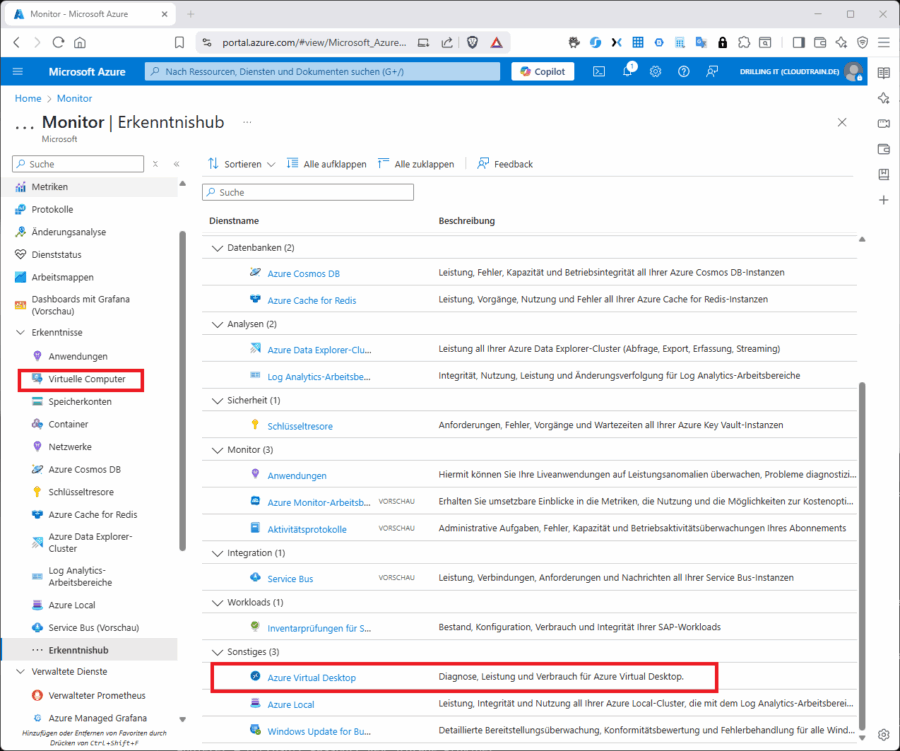900x751 pixels.
Task: Select Anwendungen under Erkenntnisse in sidebar
Action: point(78,357)
